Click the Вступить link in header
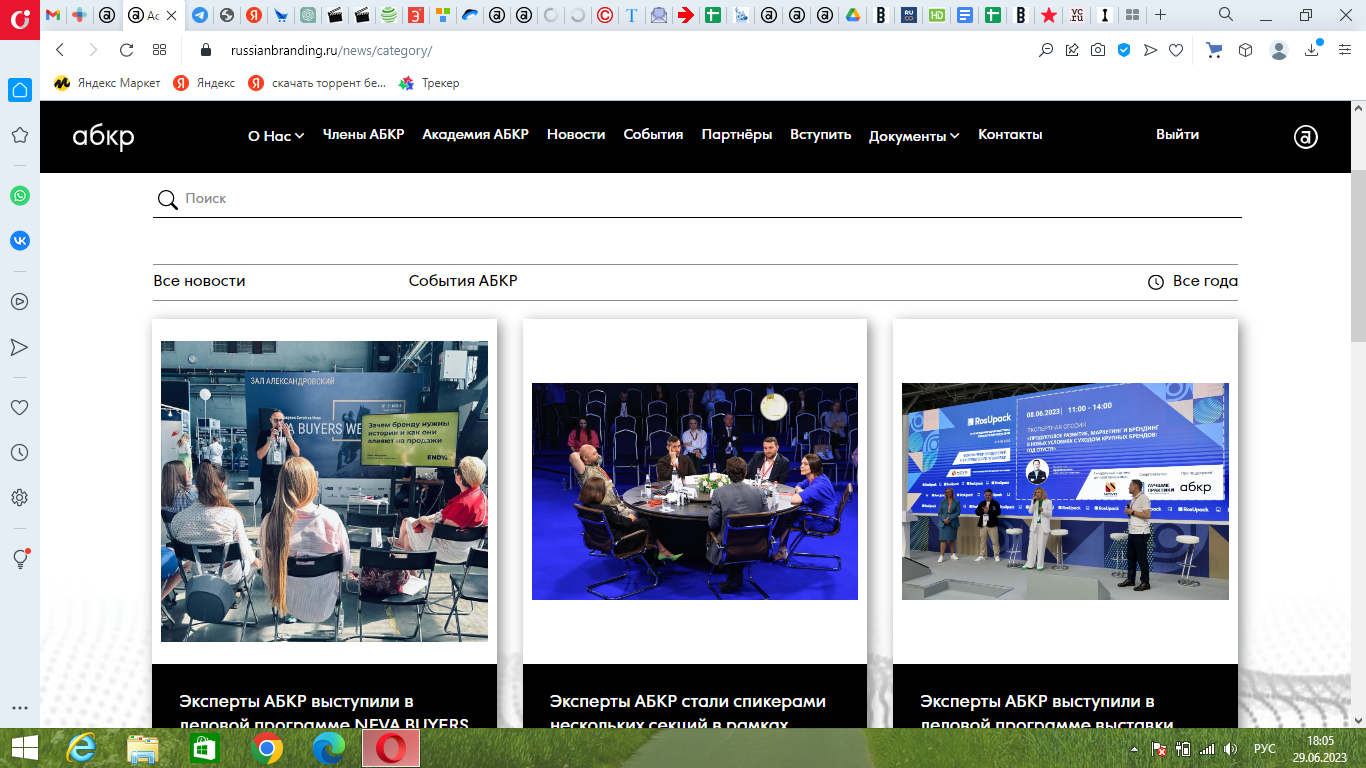The height and width of the screenshot is (768, 1366). point(821,134)
